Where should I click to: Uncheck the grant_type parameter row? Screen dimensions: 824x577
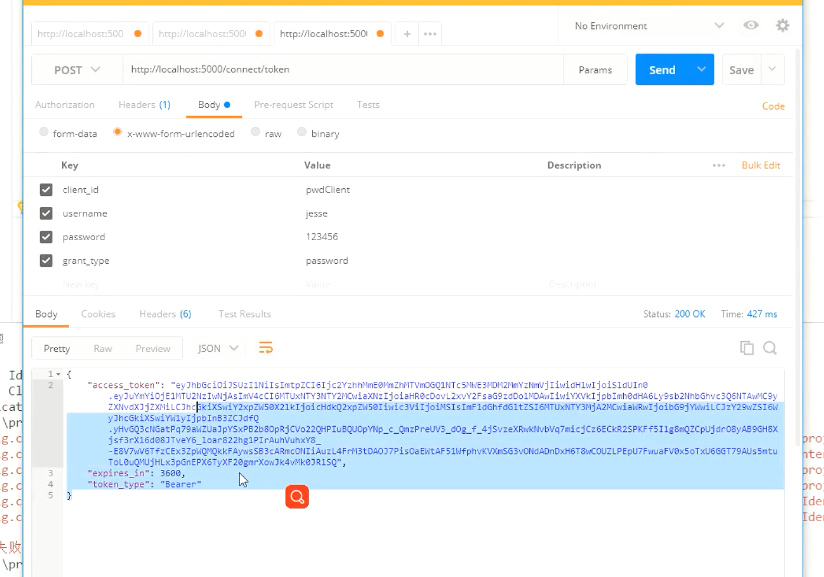pyautogui.click(x=46, y=261)
